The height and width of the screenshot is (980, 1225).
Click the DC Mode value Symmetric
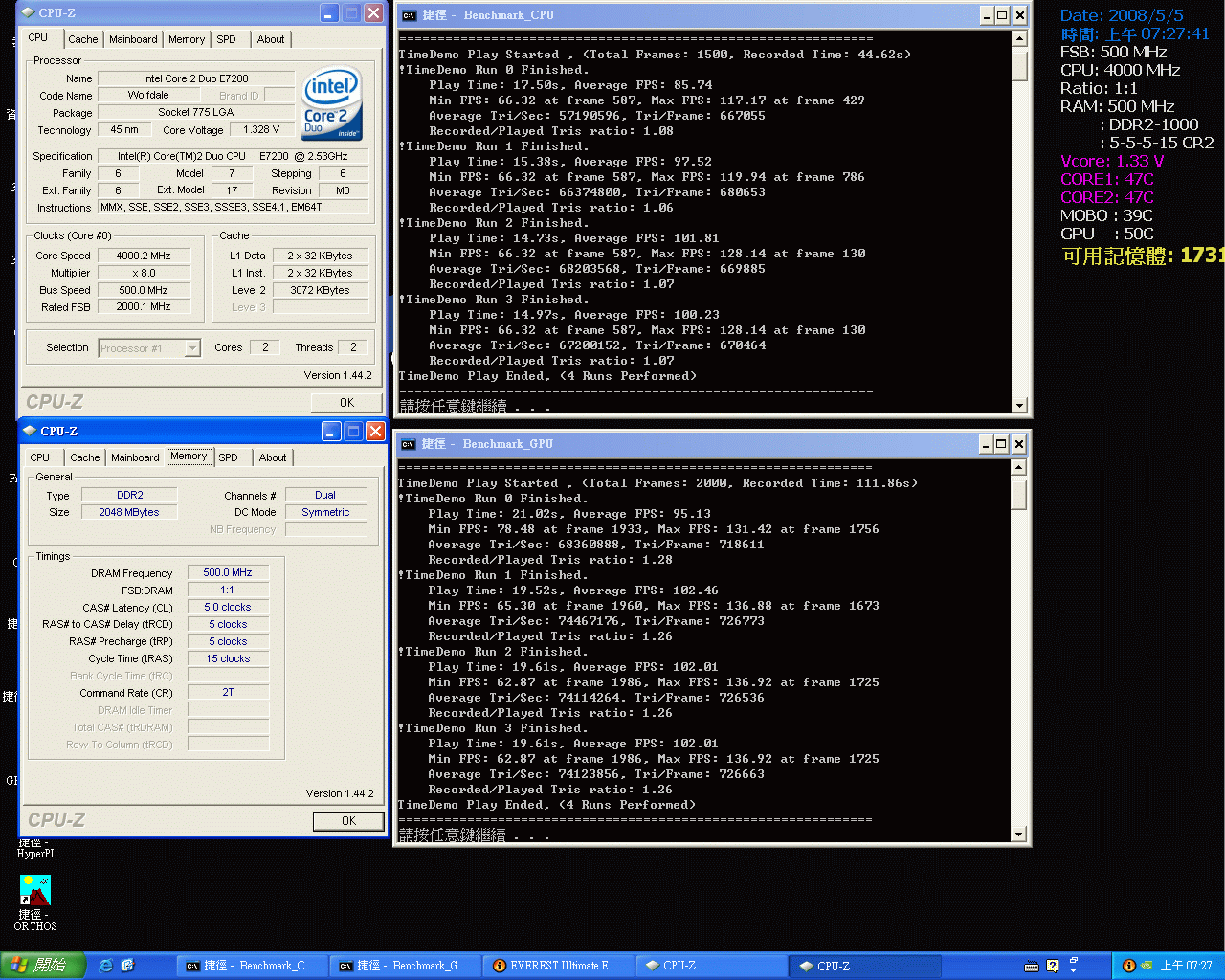coord(325,512)
